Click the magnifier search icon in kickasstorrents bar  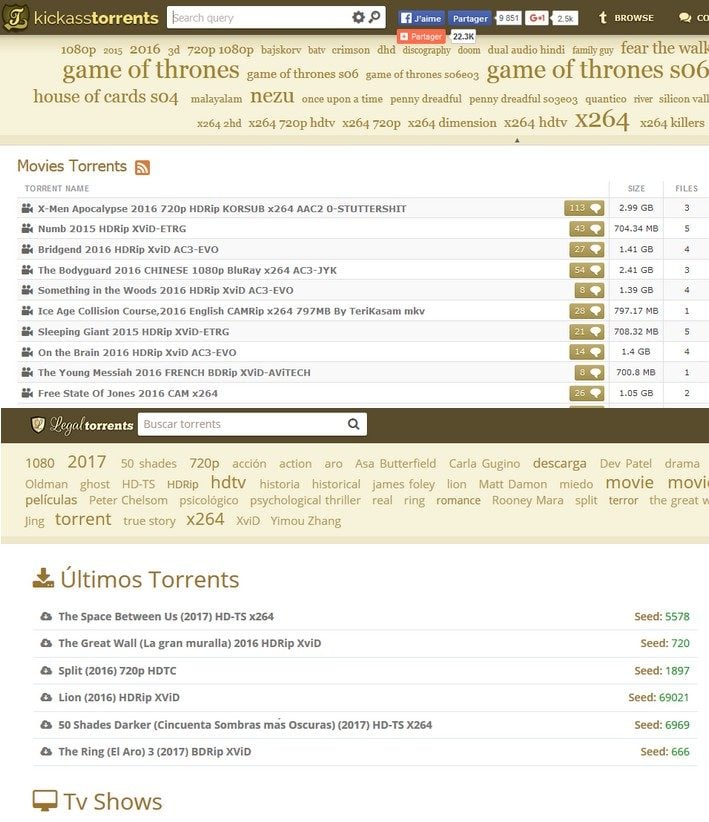click(374, 17)
